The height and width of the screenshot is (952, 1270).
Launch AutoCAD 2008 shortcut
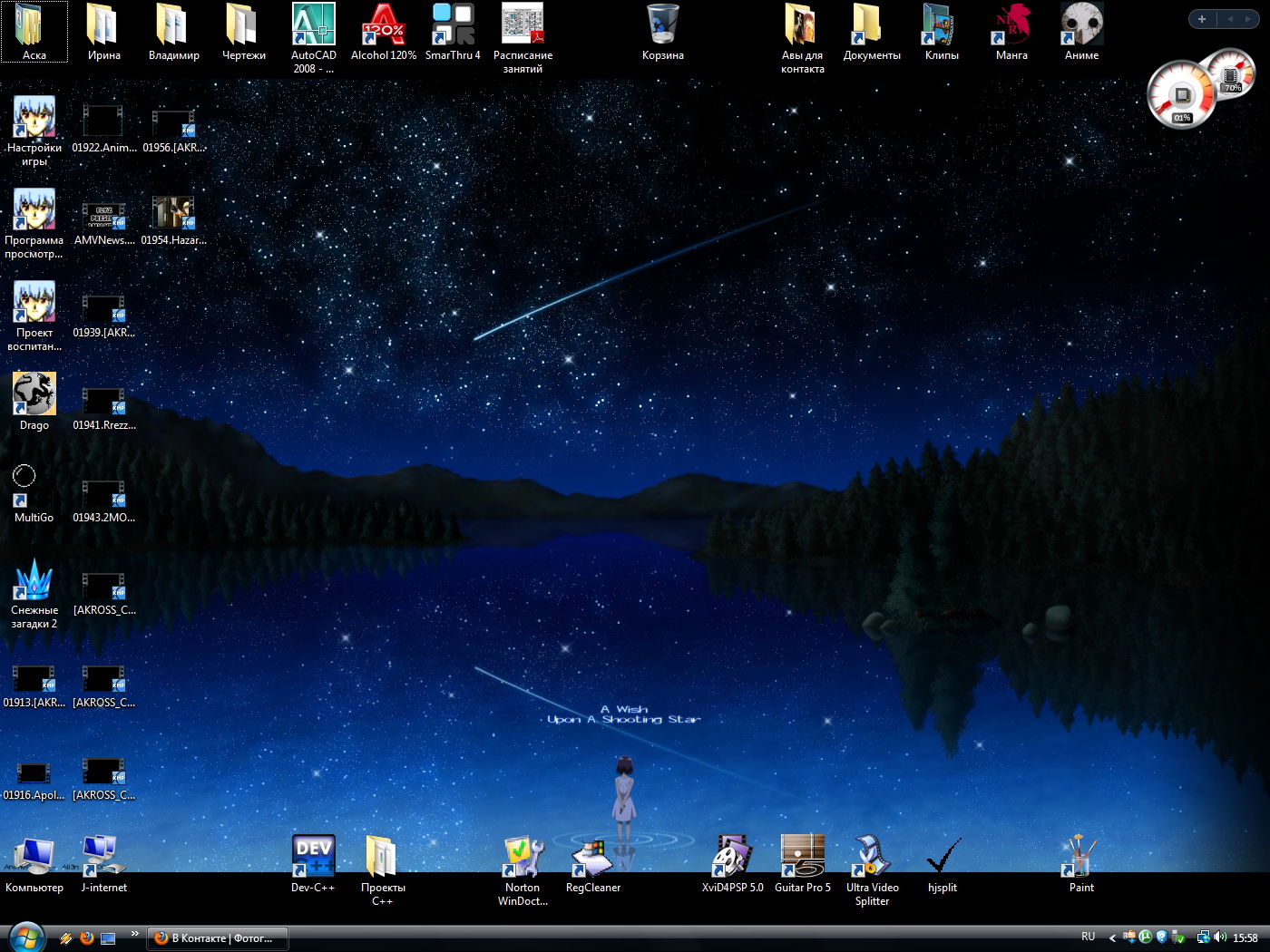point(314,38)
